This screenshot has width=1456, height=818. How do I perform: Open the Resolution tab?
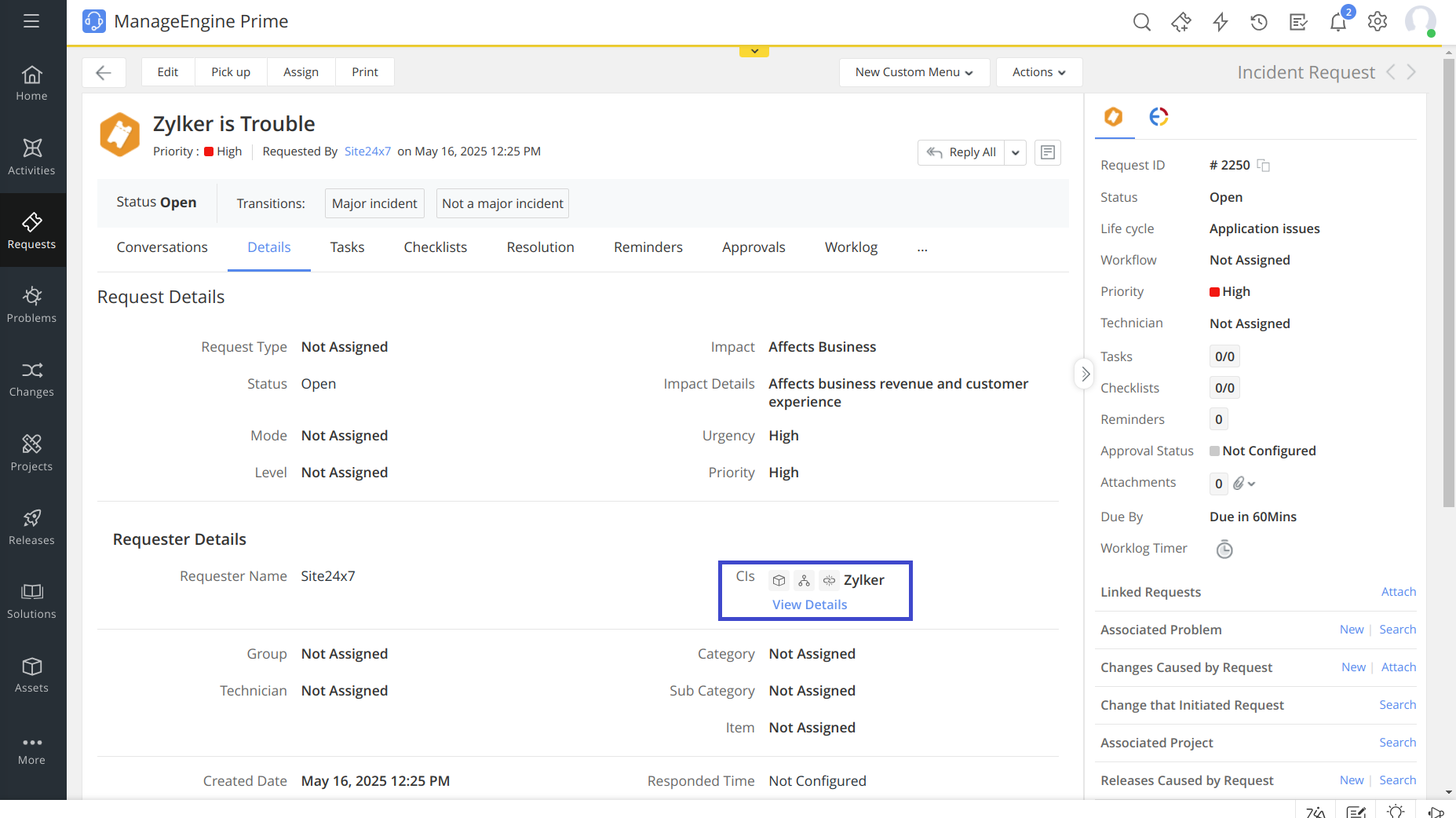pos(540,247)
